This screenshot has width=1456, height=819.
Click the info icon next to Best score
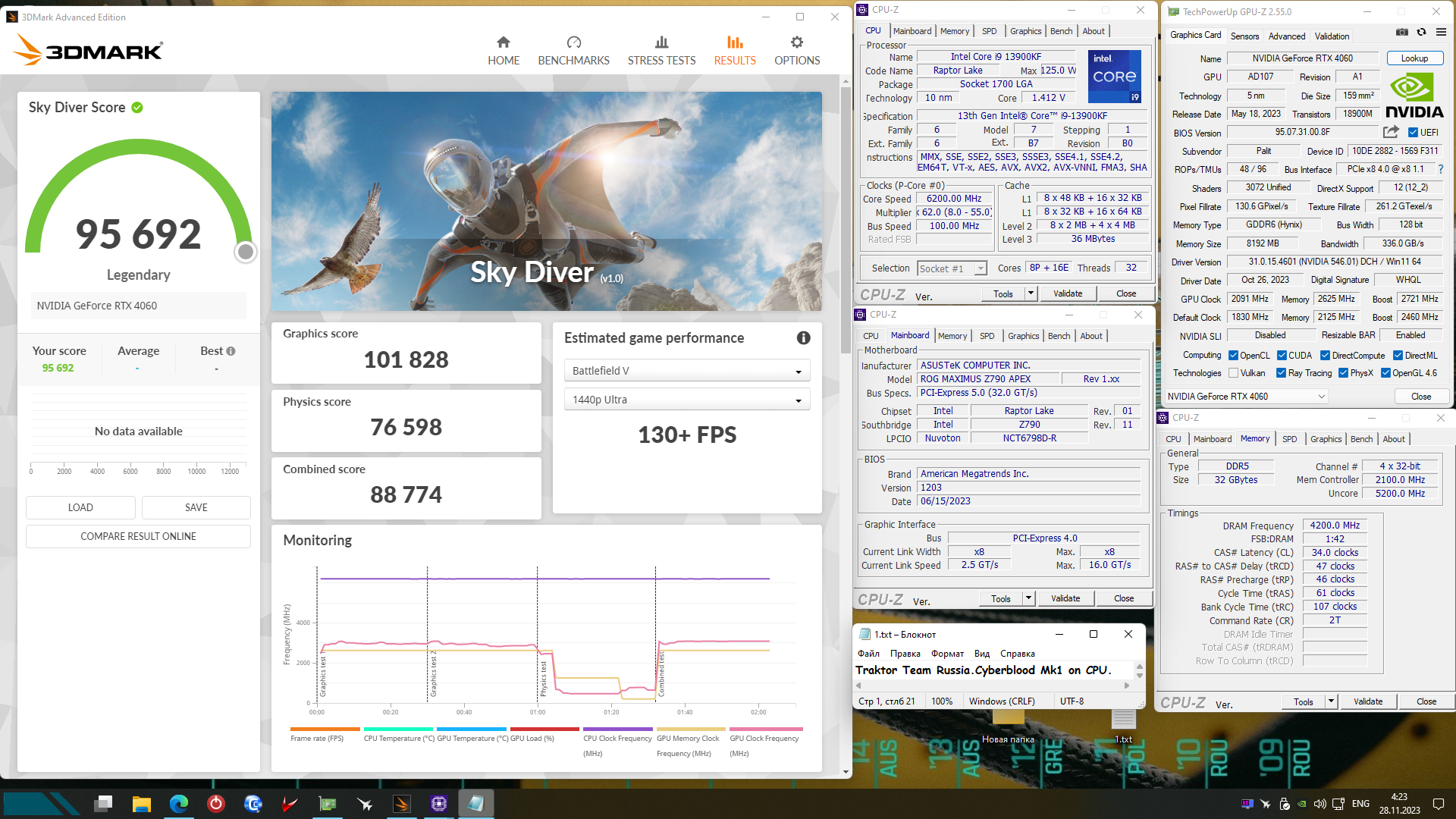coord(231,351)
